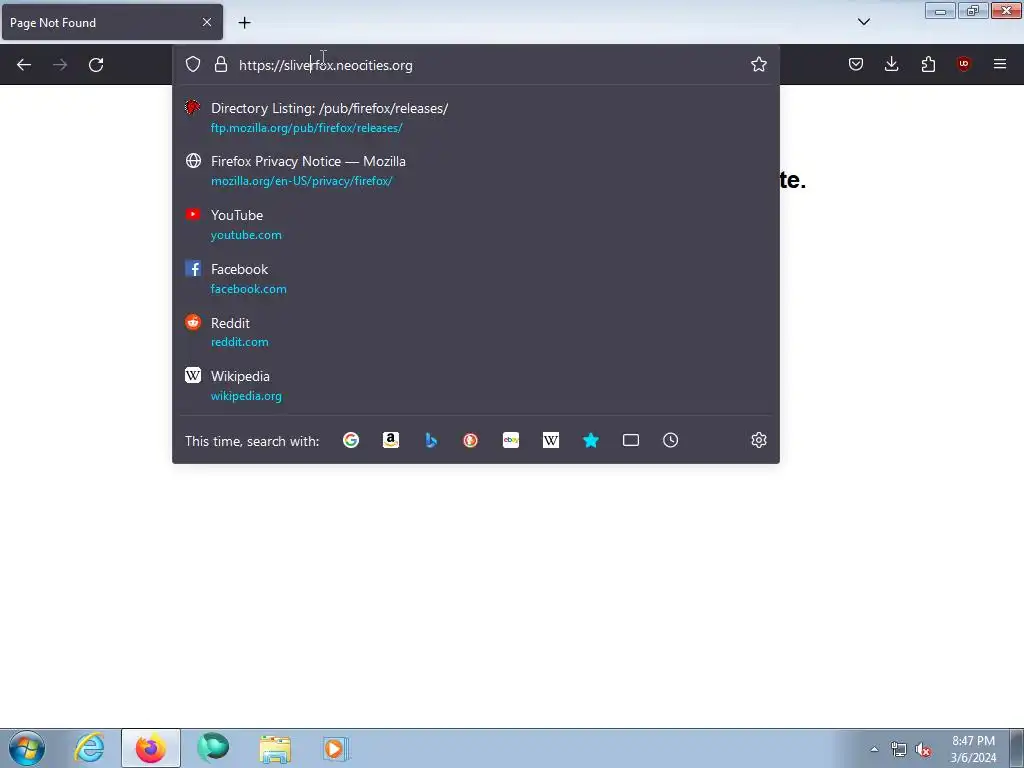Open new tab with plus button
Image resolution: width=1024 pixels, height=768 pixels.
[244, 23]
